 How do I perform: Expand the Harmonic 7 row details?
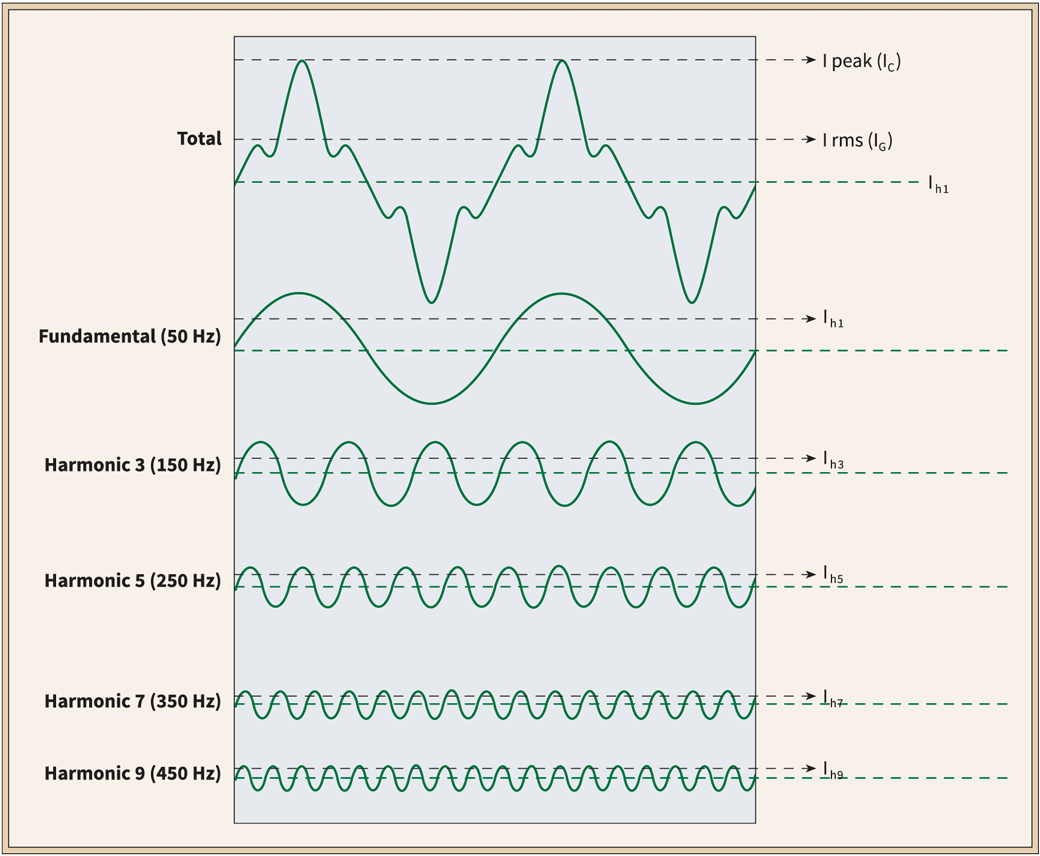coord(133,702)
